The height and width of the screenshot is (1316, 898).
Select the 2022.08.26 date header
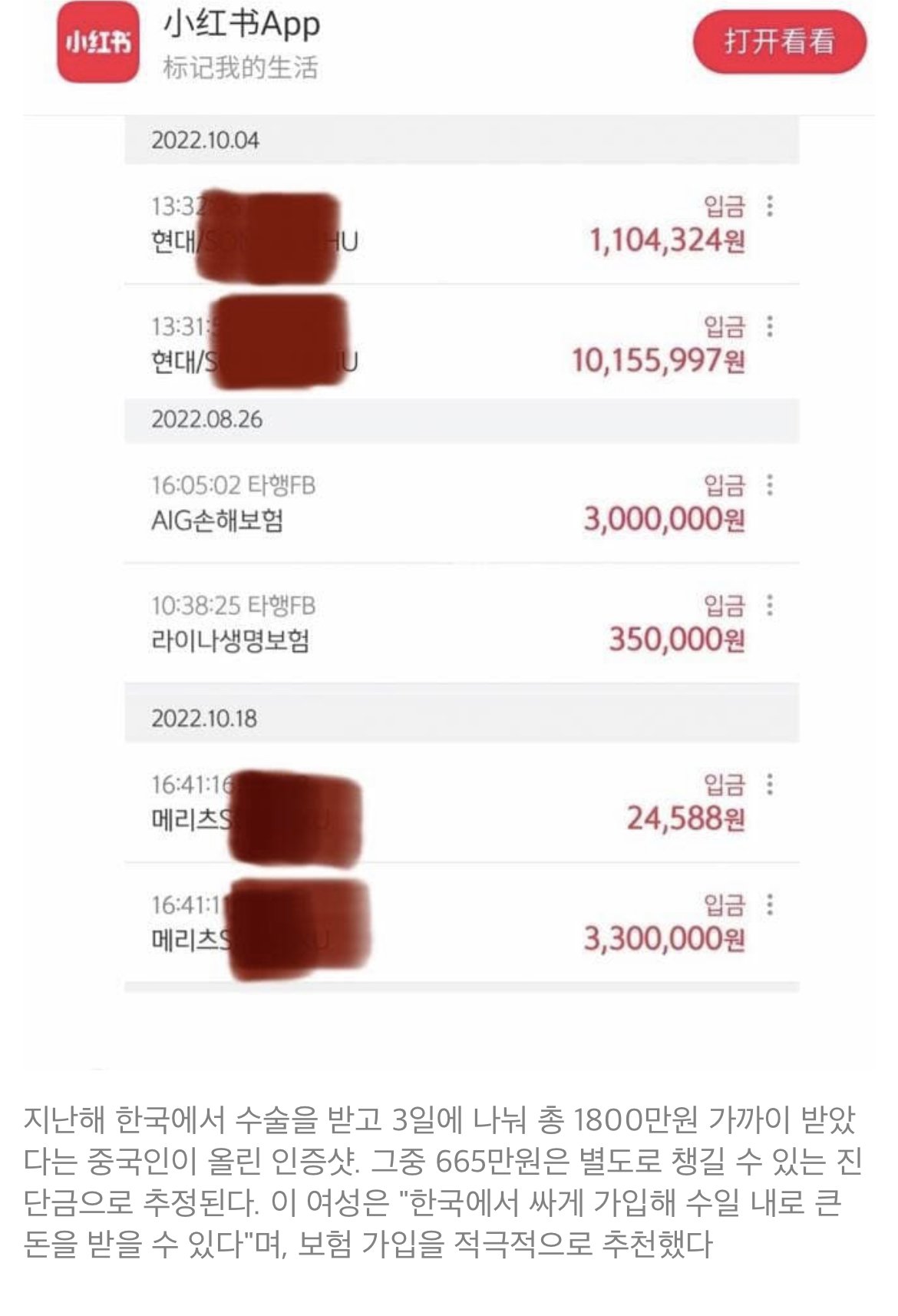click(462, 420)
